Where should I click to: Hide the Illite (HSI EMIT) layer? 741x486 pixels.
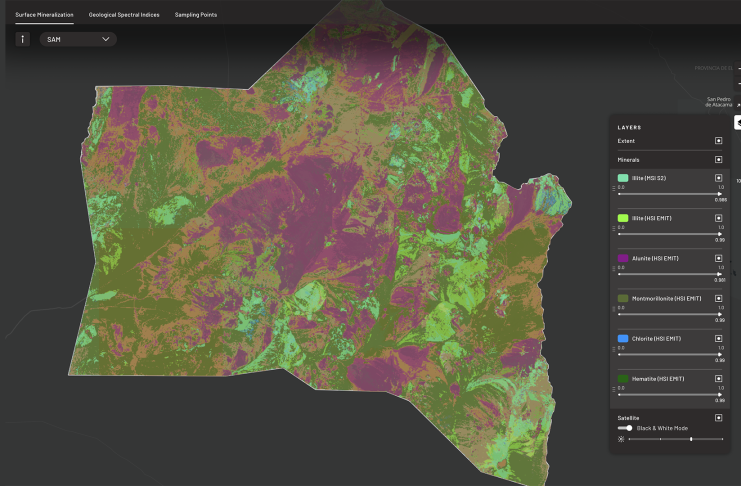718,217
